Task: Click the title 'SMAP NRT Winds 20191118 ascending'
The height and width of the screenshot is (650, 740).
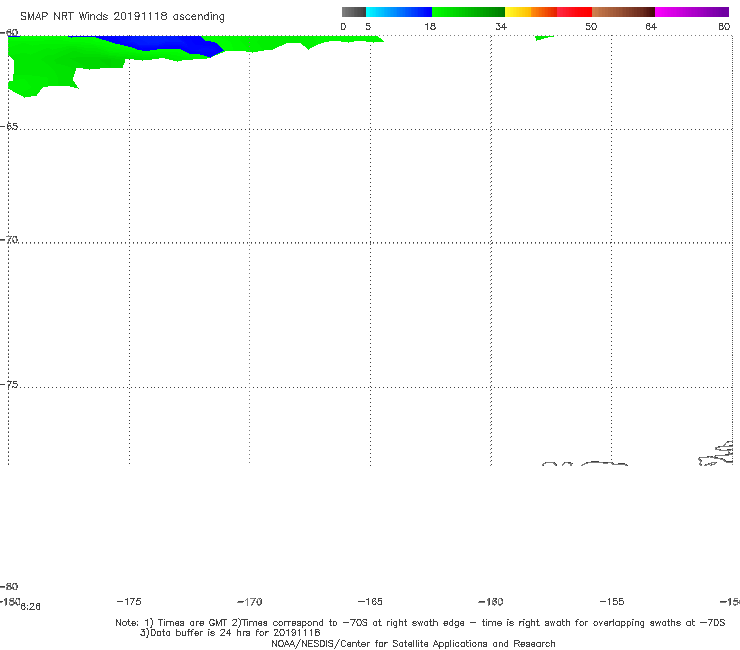Action: [x=122, y=16]
